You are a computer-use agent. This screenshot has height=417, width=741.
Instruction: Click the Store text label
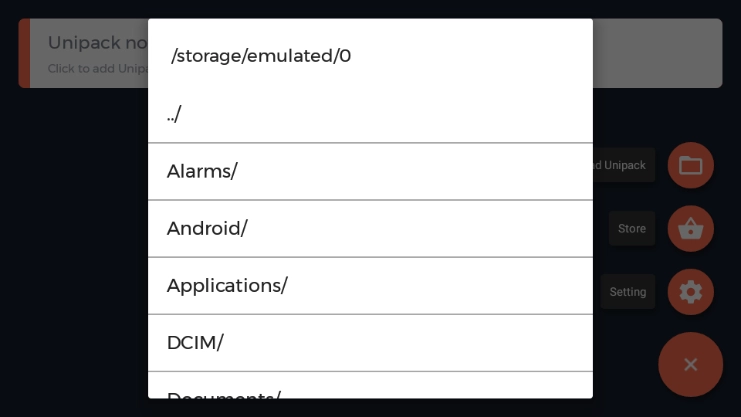(x=632, y=229)
